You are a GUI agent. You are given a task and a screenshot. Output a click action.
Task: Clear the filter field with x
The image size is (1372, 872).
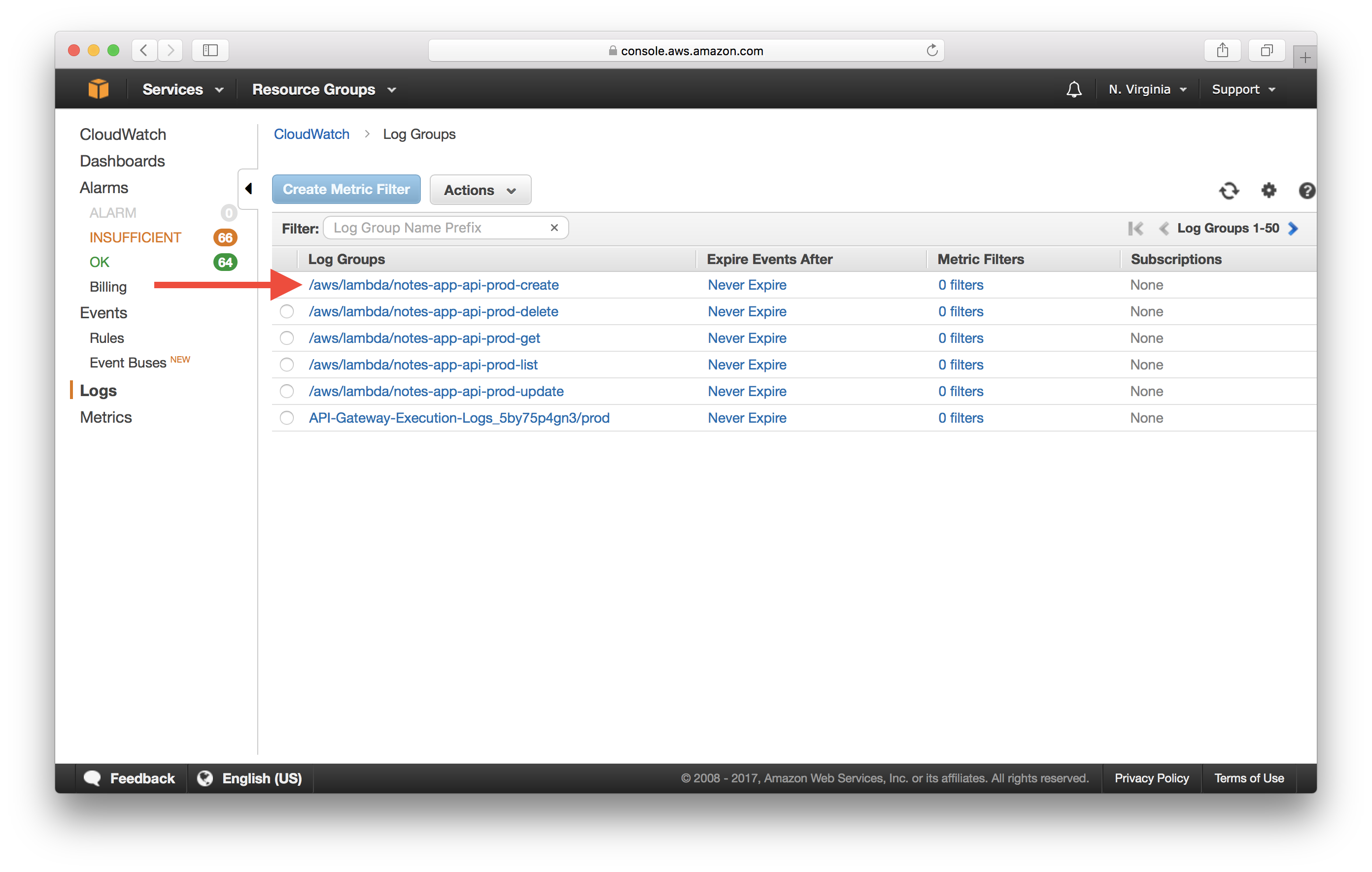554,228
